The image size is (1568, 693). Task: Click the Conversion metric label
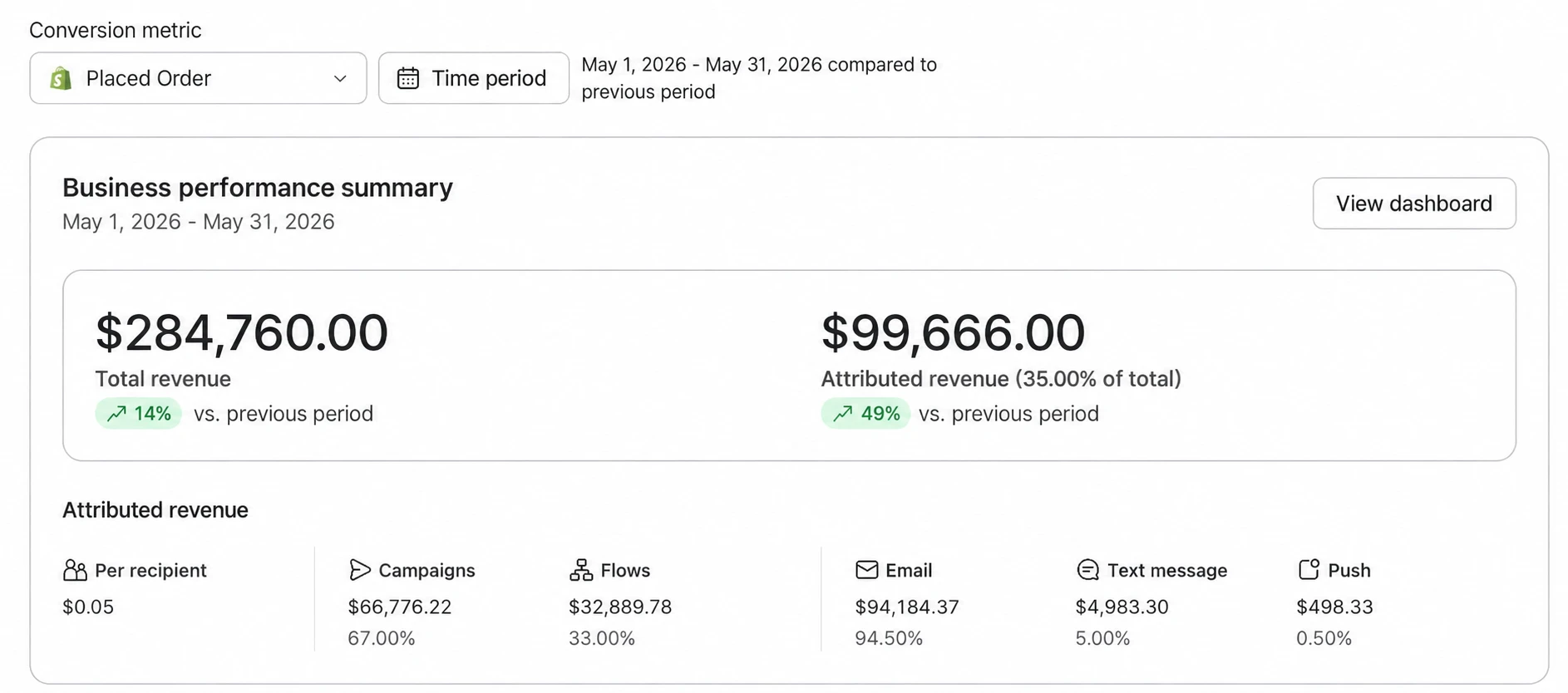pos(116,30)
